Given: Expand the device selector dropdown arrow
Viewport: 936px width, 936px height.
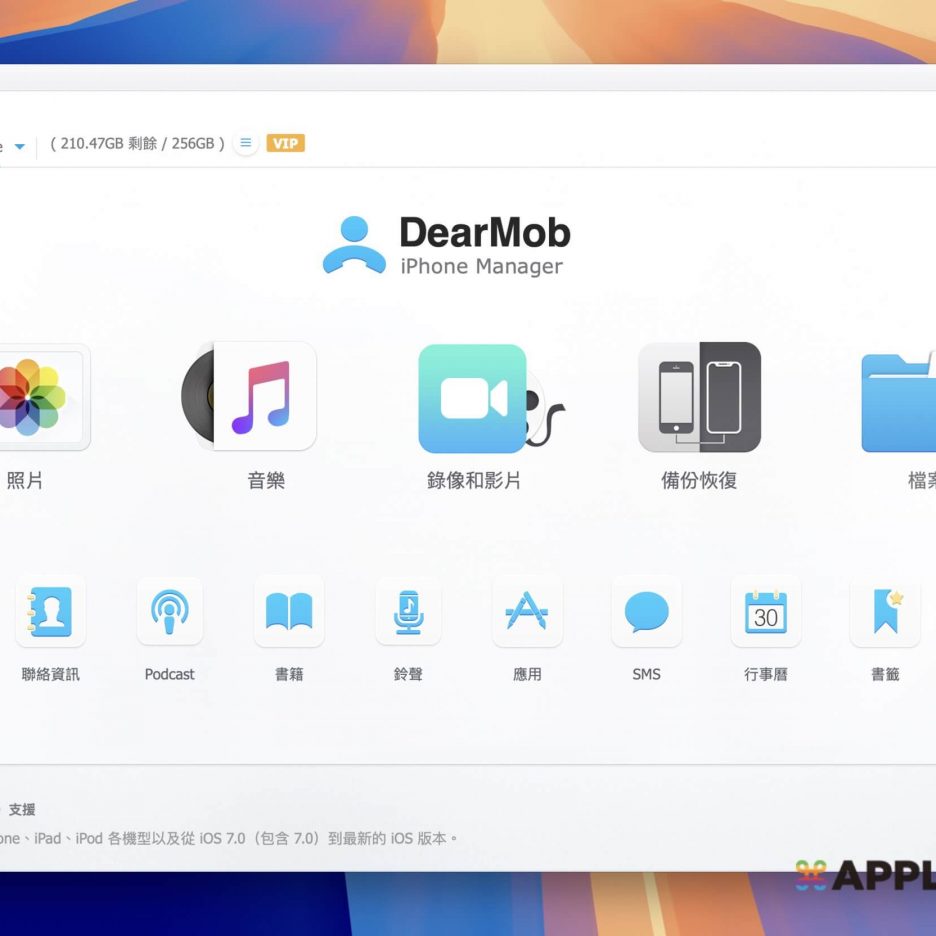Looking at the screenshot, I should pos(19,146).
